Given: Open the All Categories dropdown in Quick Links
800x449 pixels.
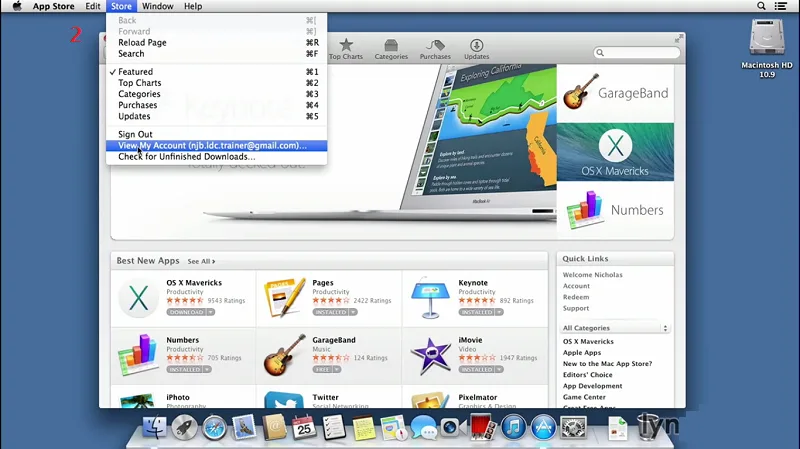Looking at the screenshot, I should pyautogui.click(x=615, y=328).
